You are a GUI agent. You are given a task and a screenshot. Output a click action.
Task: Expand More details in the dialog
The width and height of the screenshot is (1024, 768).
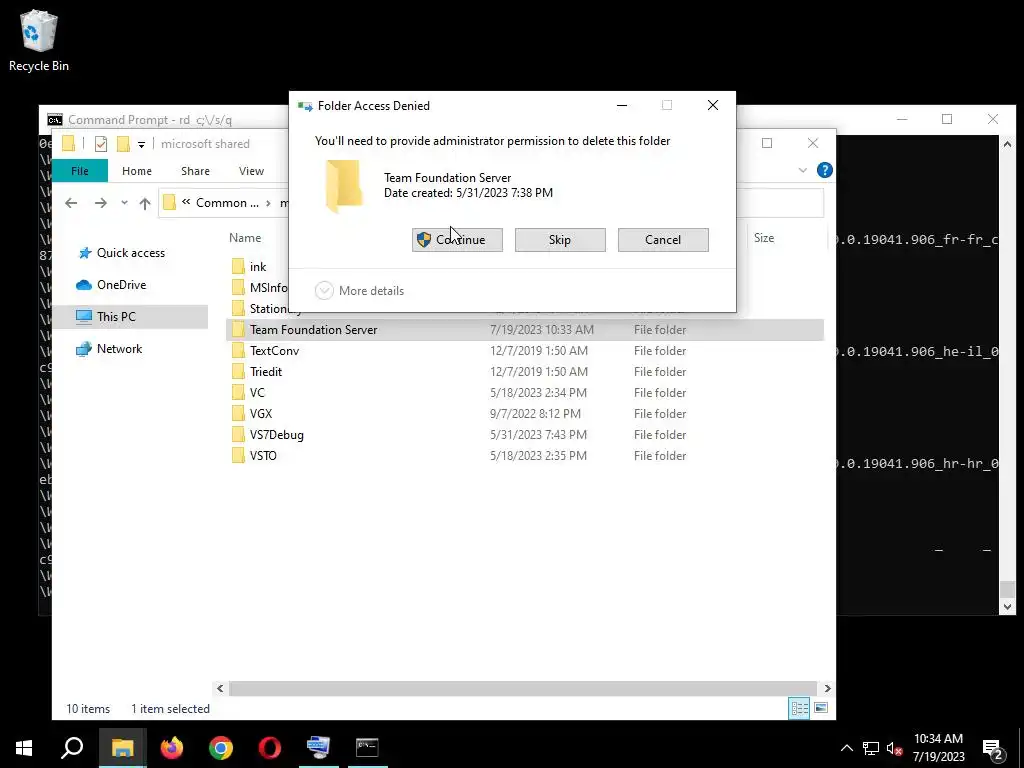click(360, 291)
